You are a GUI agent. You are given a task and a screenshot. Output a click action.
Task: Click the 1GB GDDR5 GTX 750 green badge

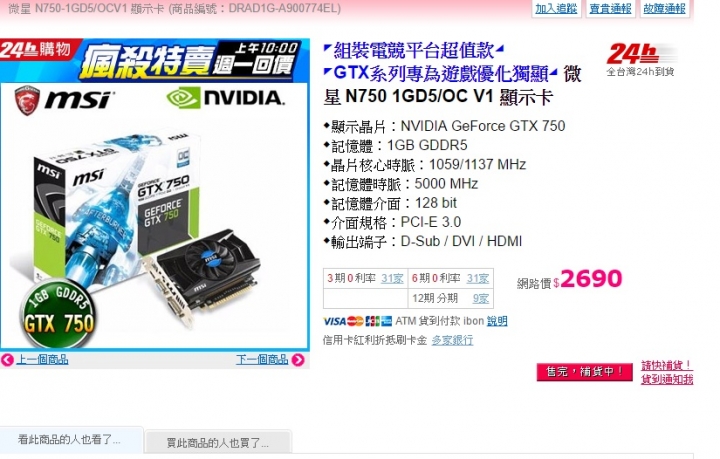pyautogui.click(x=58, y=313)
